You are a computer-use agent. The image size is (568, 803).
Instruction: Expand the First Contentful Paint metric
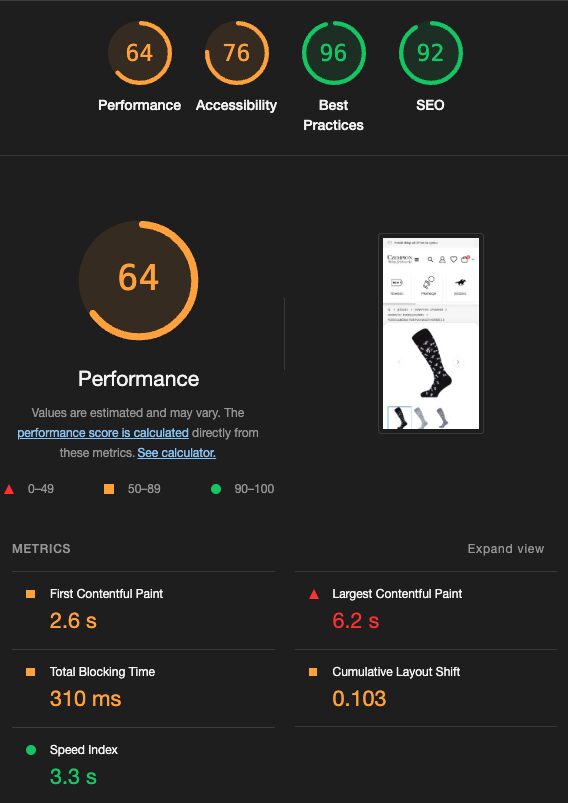tap(143, 610)
